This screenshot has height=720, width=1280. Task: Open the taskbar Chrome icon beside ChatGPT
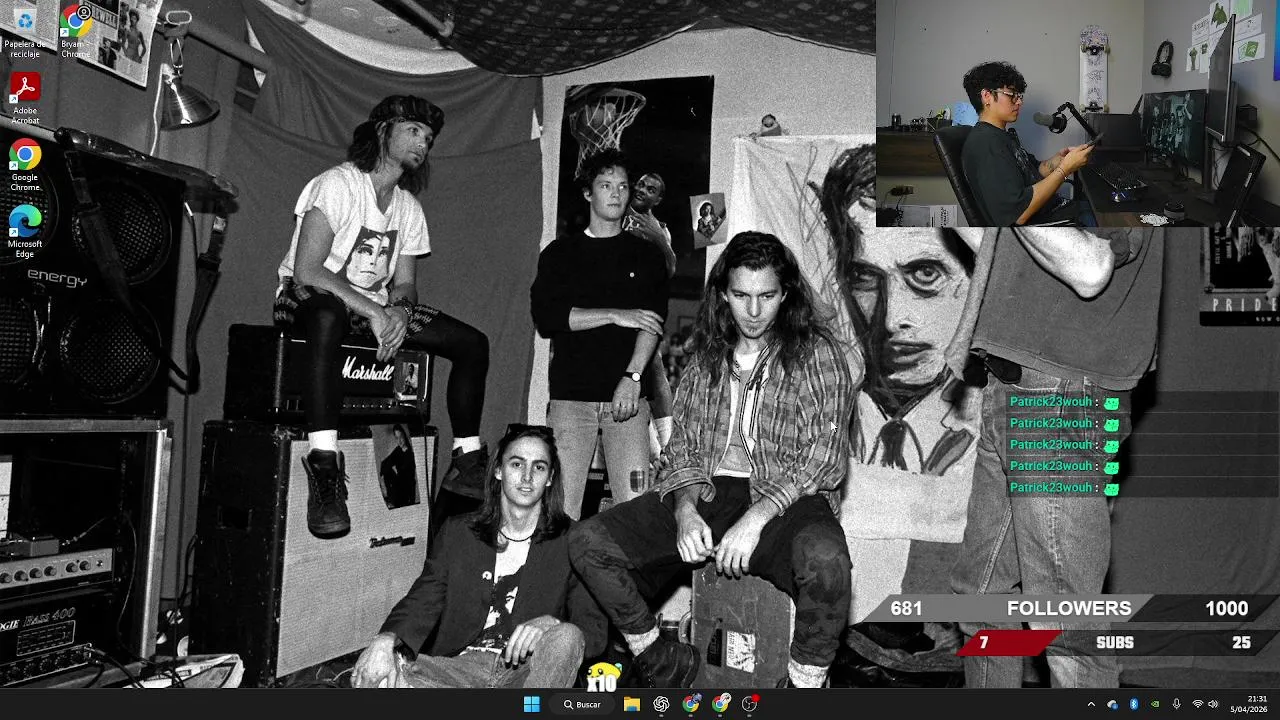point(691,704)
